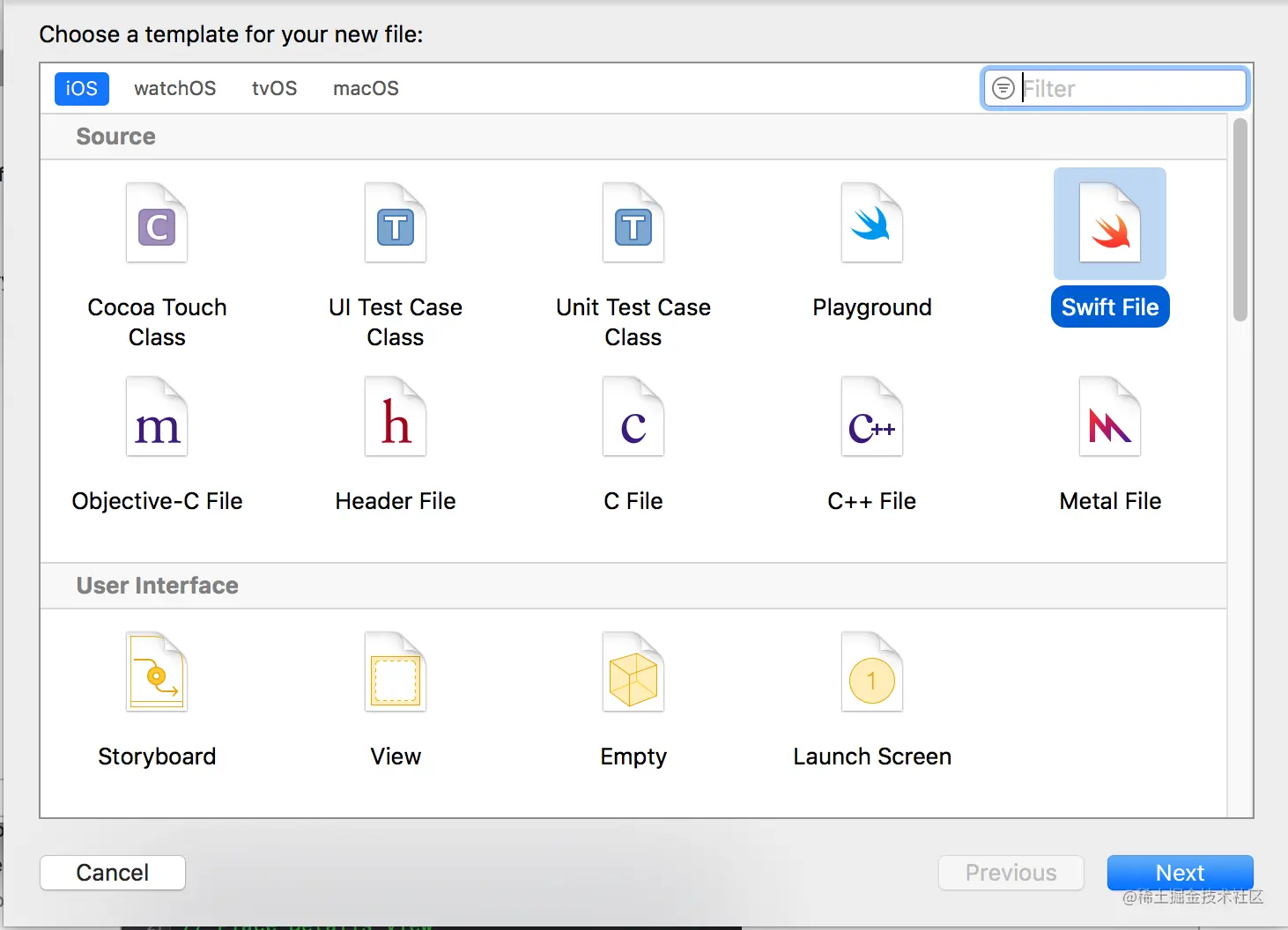This screenshot has width=1288, height=930.
Task: Pick the C File template icon
Action: pyautogui.click(x=633, y=417)
